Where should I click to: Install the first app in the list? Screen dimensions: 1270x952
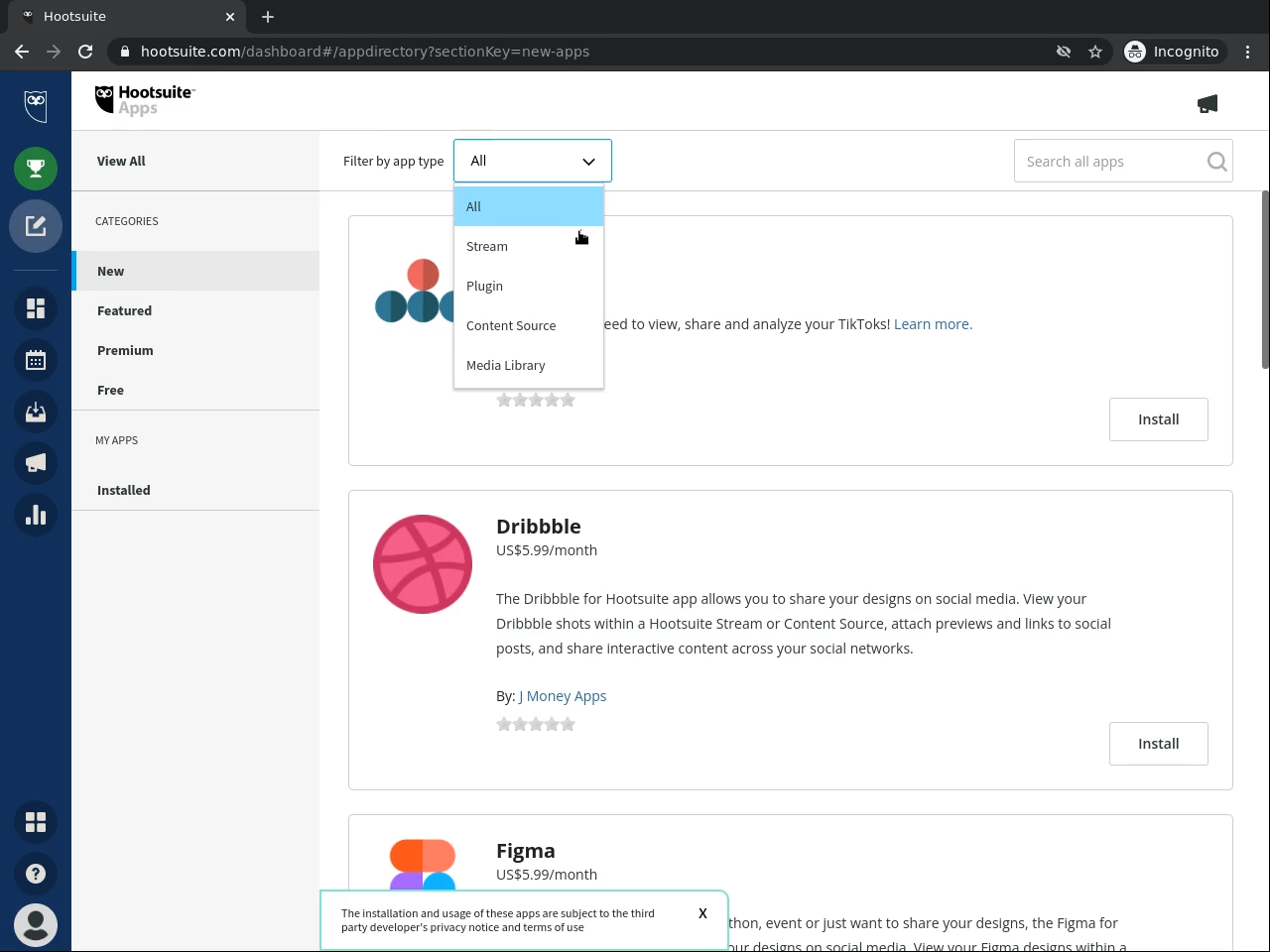[x=1159, y=419]
